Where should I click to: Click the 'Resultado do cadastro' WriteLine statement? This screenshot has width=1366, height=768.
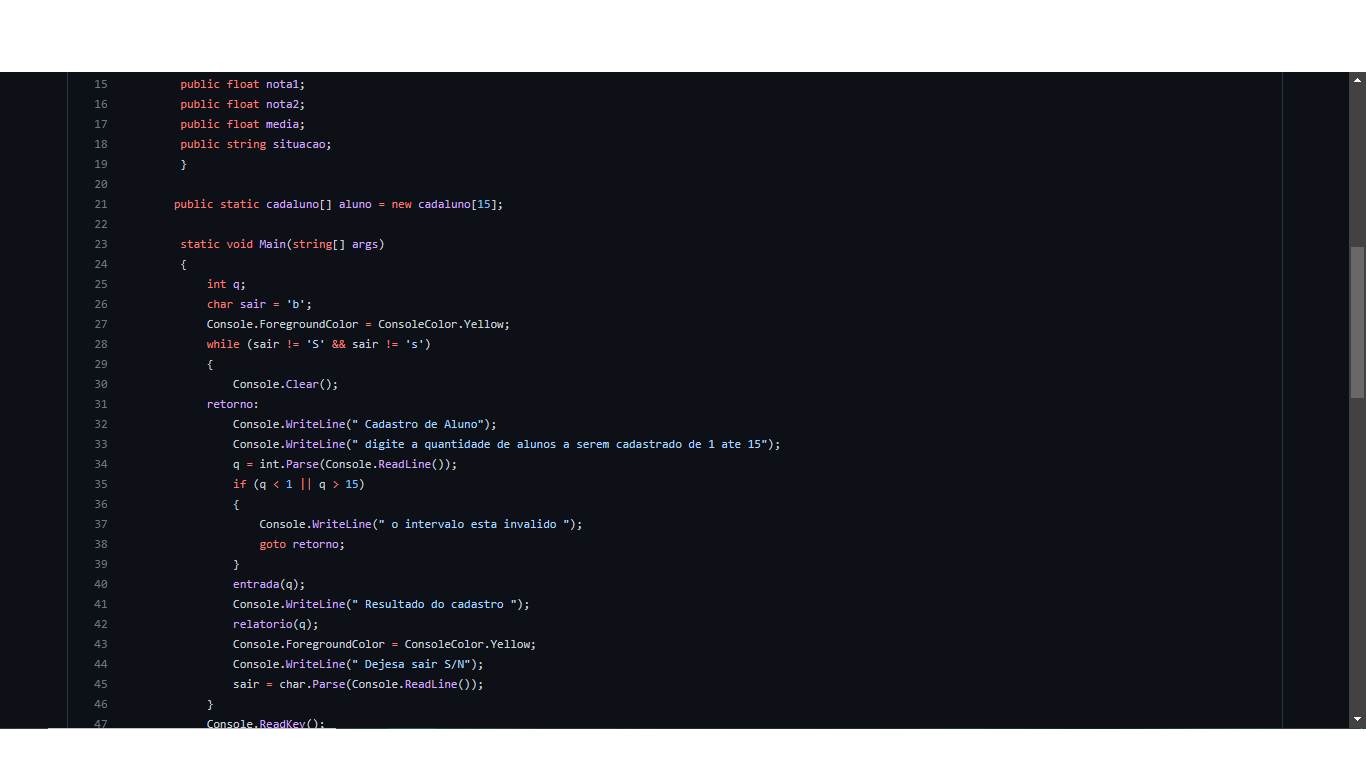point(381,604)
